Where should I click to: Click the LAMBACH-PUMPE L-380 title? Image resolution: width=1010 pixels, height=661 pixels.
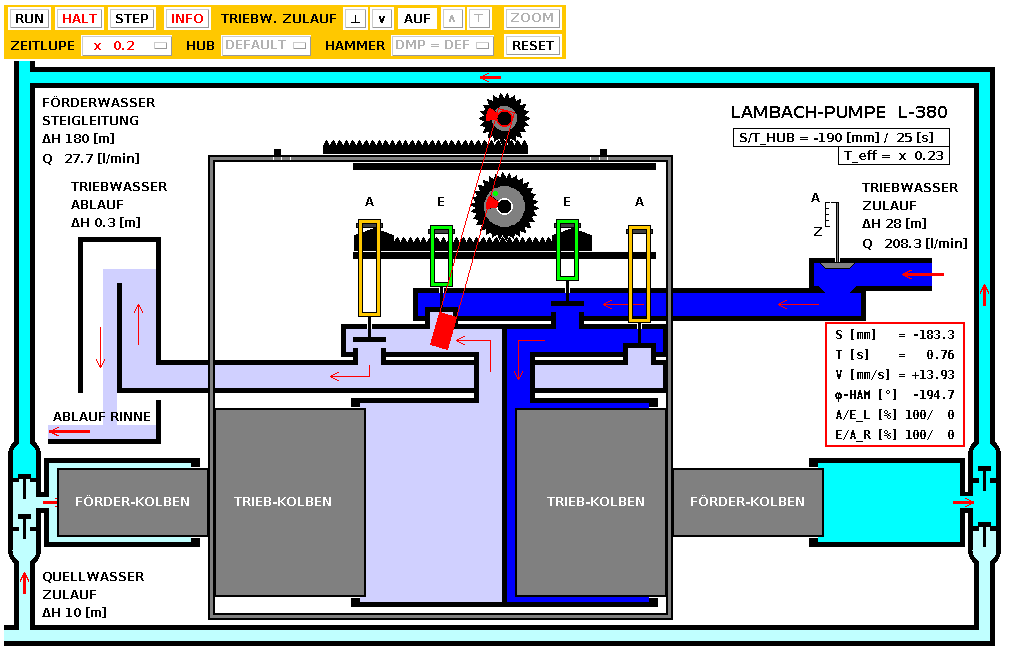pyautogui.click(x=839, y=112)
